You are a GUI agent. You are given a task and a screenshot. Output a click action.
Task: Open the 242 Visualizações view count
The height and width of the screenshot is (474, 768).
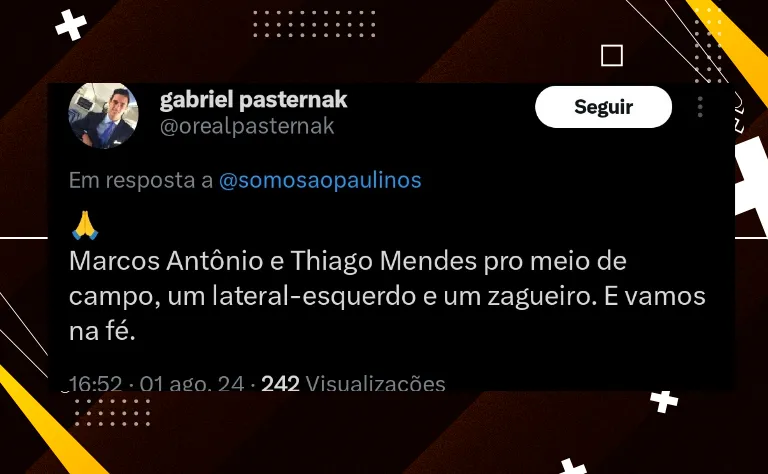353,383
